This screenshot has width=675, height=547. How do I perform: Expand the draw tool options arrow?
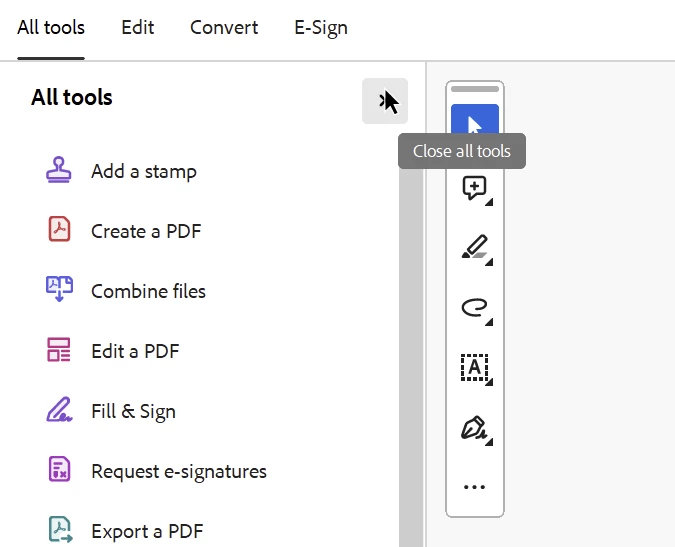[489, 322]
